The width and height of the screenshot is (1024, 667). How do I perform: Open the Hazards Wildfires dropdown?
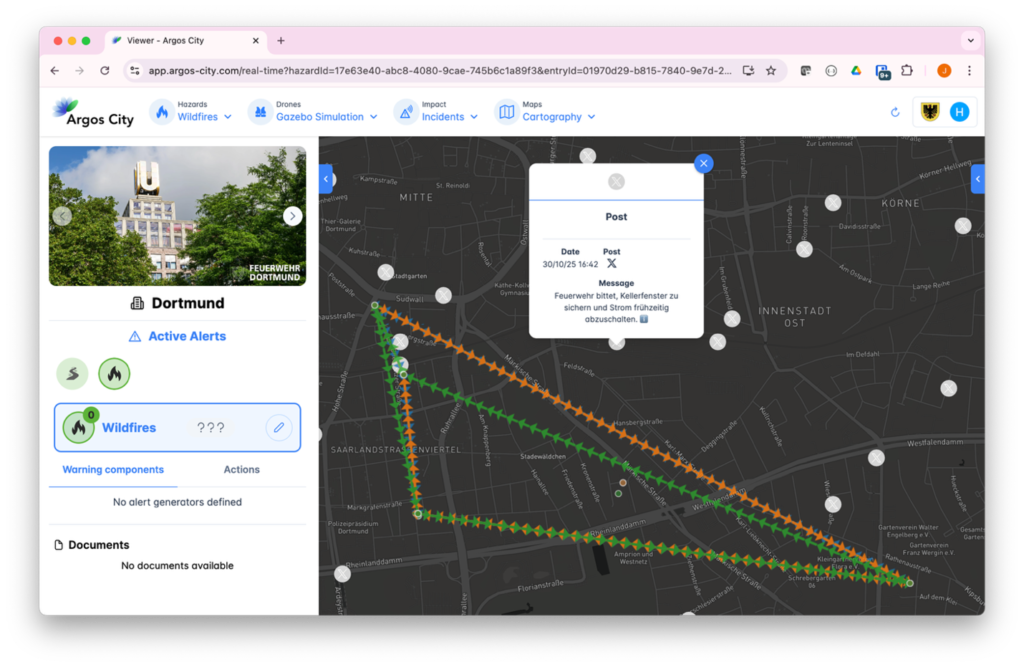[x=191, y=112]
